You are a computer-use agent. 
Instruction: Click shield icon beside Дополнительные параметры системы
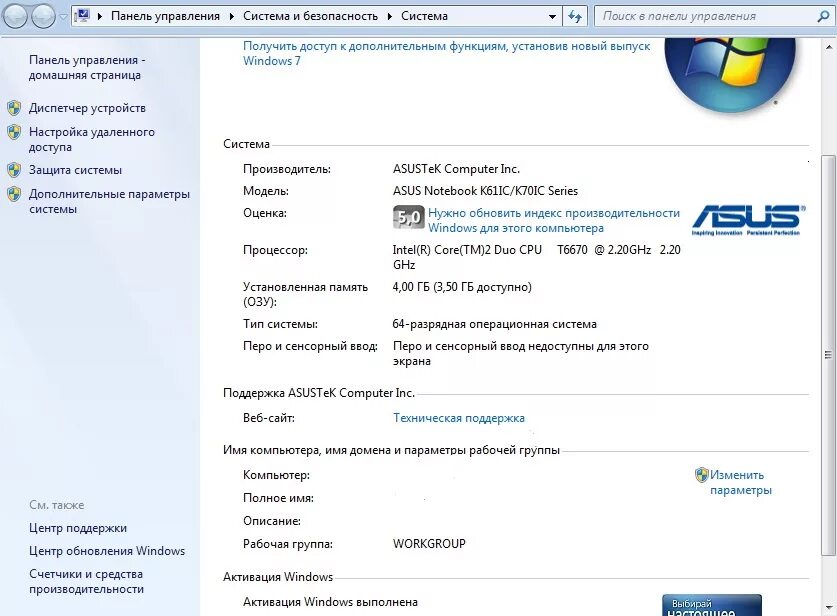[14, 194]
